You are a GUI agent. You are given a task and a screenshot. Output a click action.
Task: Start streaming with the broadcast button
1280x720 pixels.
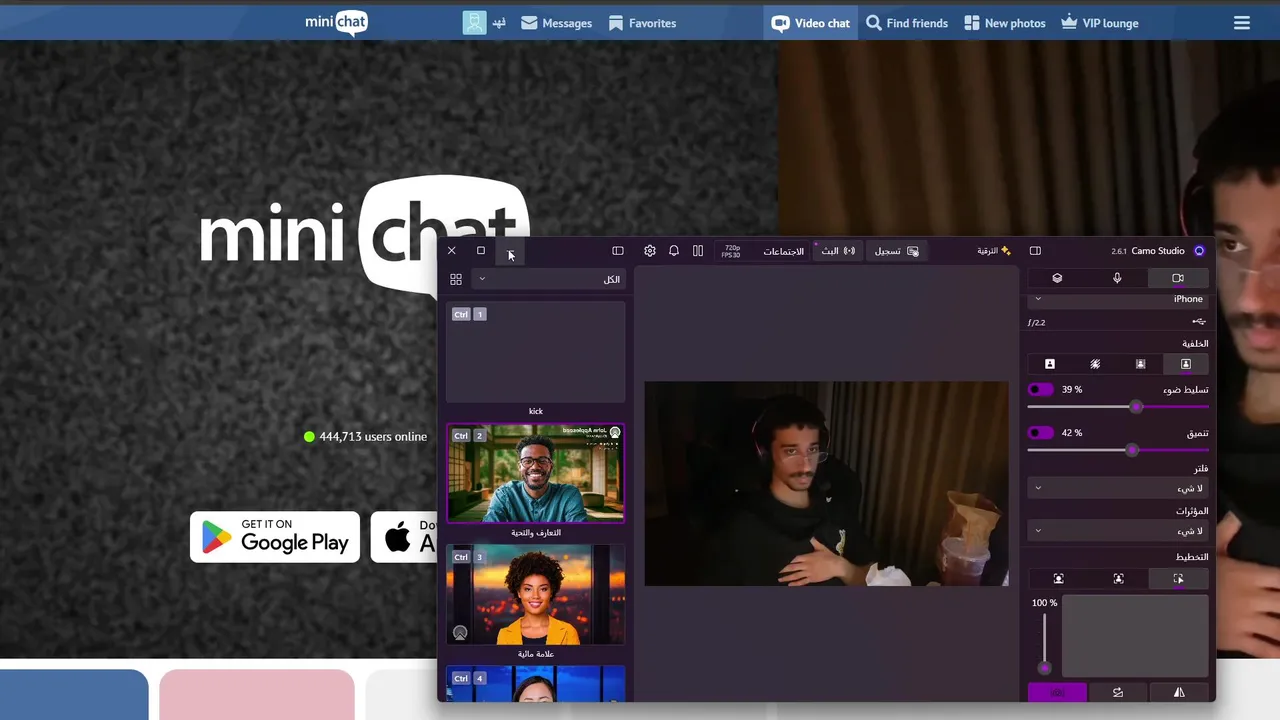tap(838, 251)
